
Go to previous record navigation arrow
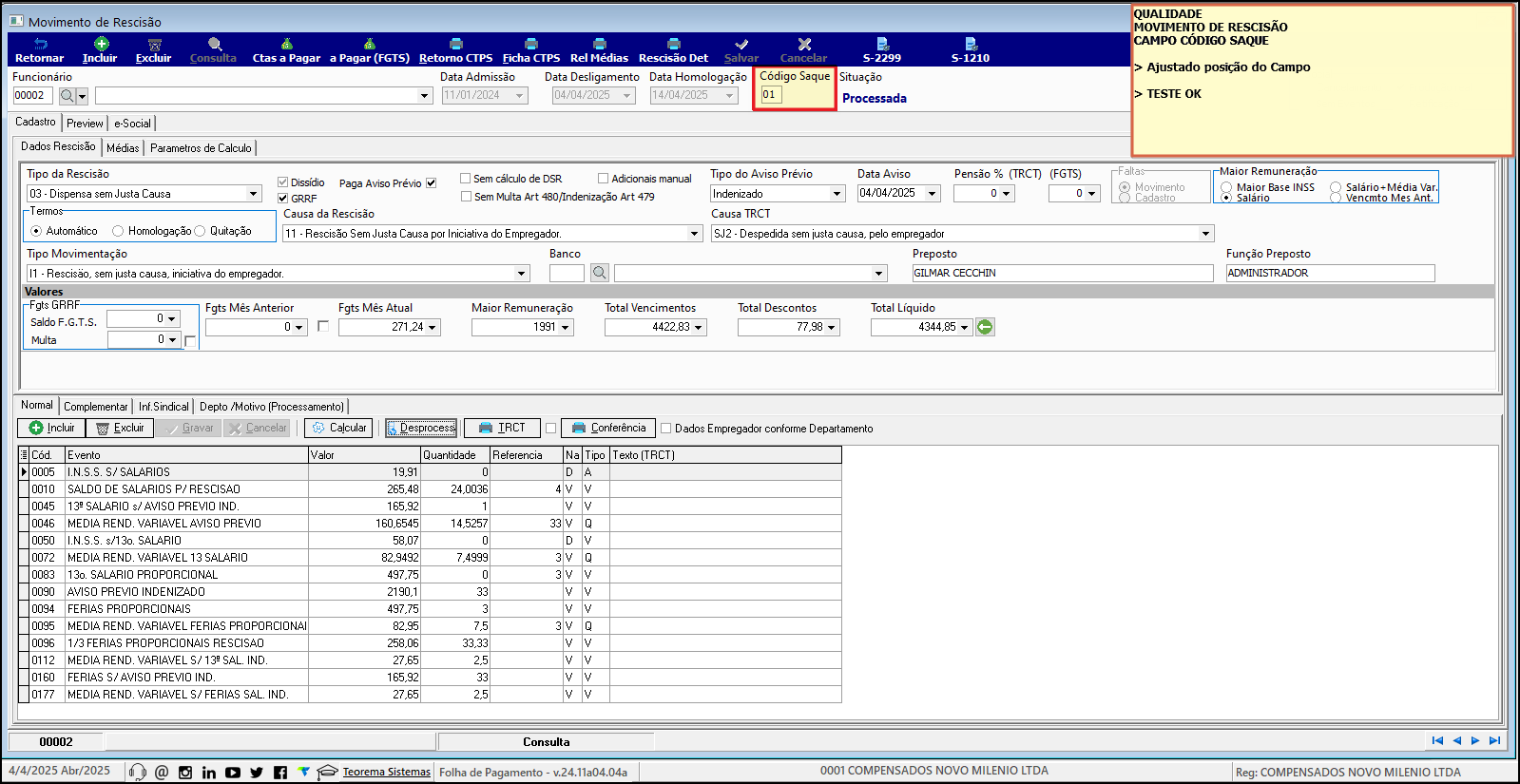1456,741
